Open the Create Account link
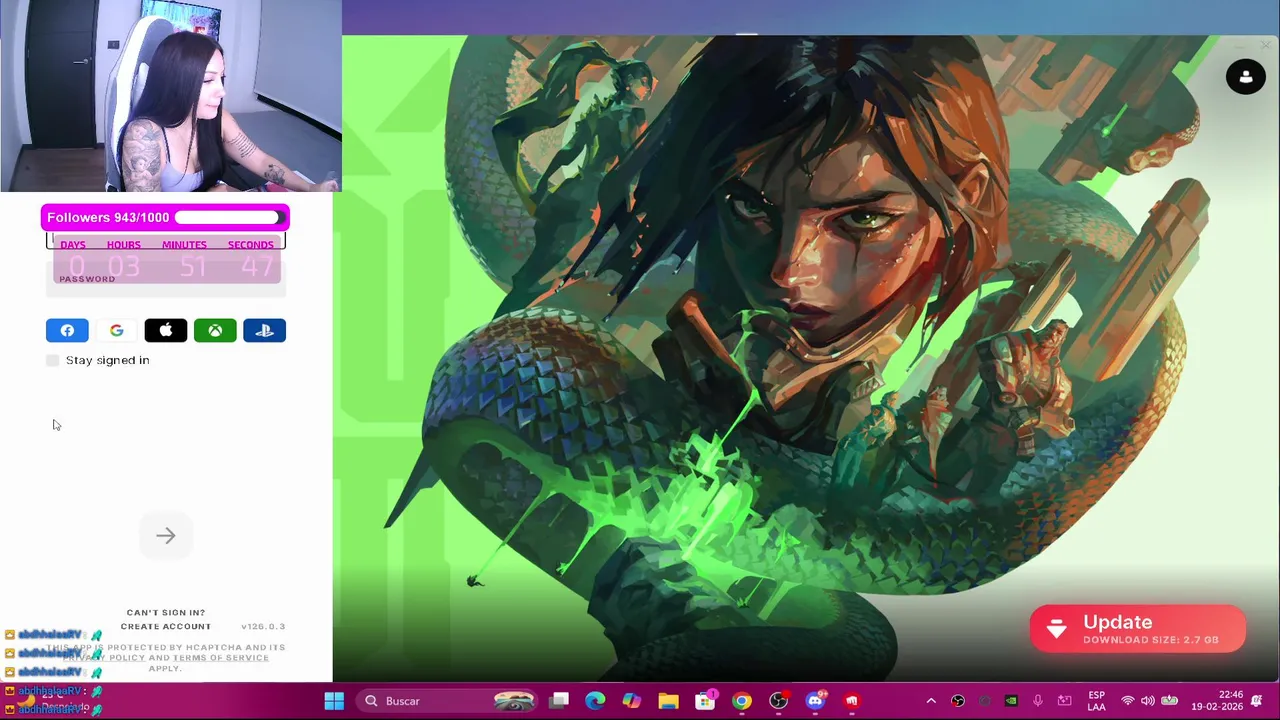Image resolution: width=1280 pixels, height=720 pixels. [166, 626]
